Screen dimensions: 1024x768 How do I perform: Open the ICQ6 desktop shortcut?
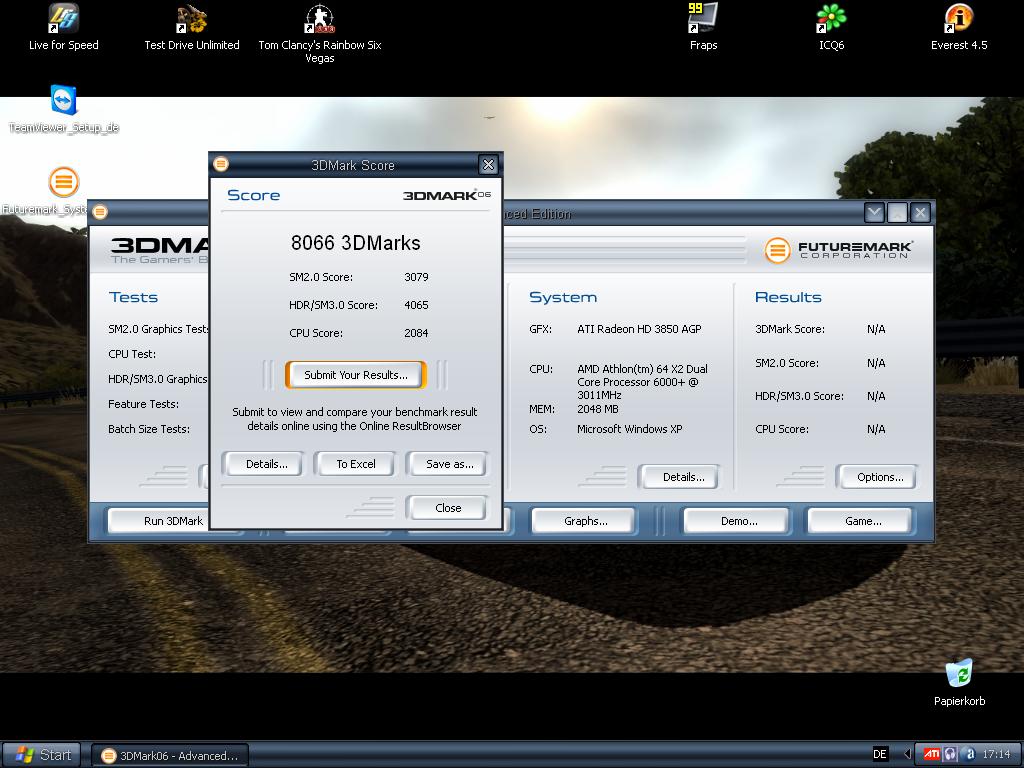point(831,27)
